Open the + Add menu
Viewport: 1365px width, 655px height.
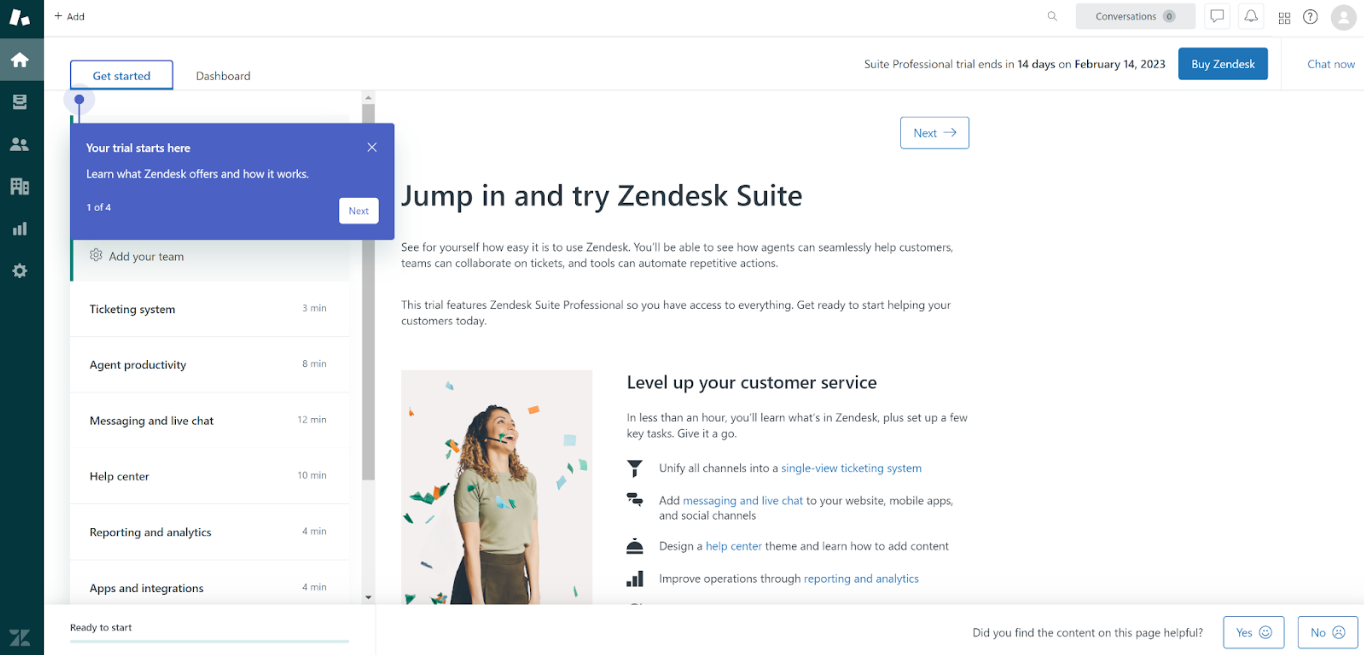point(69,16)
